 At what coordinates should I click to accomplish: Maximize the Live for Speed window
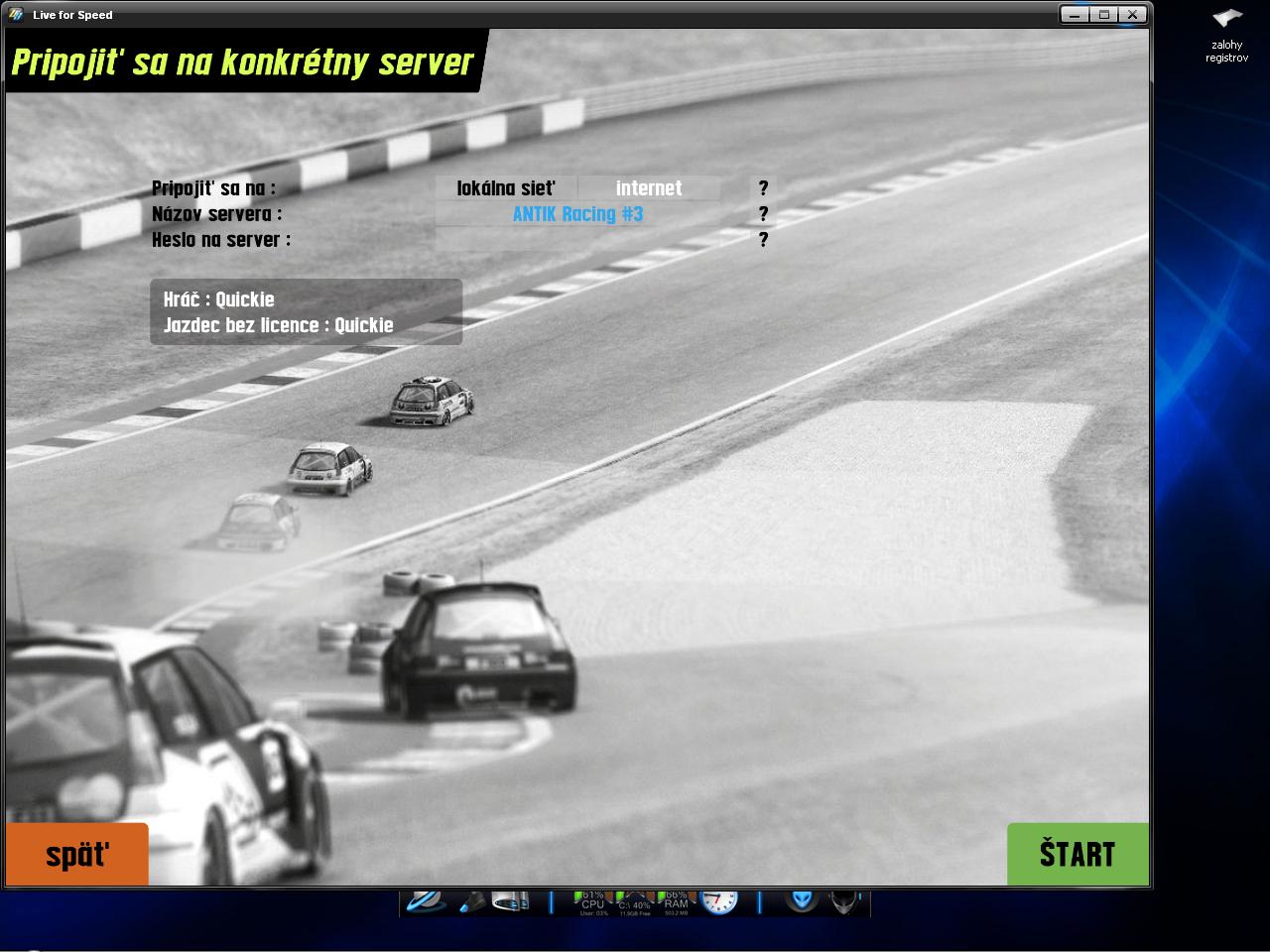1104,14
